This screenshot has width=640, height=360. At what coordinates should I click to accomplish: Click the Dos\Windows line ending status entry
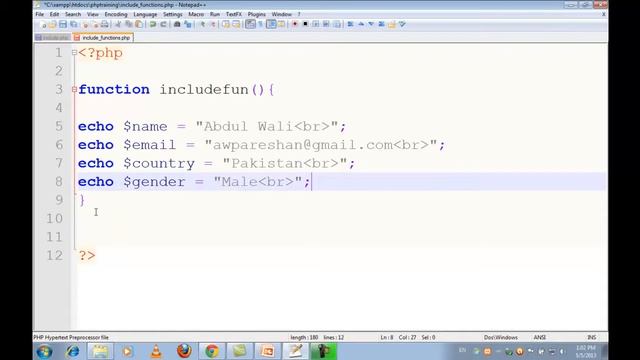pyautogui.click(x=501, y=338)
